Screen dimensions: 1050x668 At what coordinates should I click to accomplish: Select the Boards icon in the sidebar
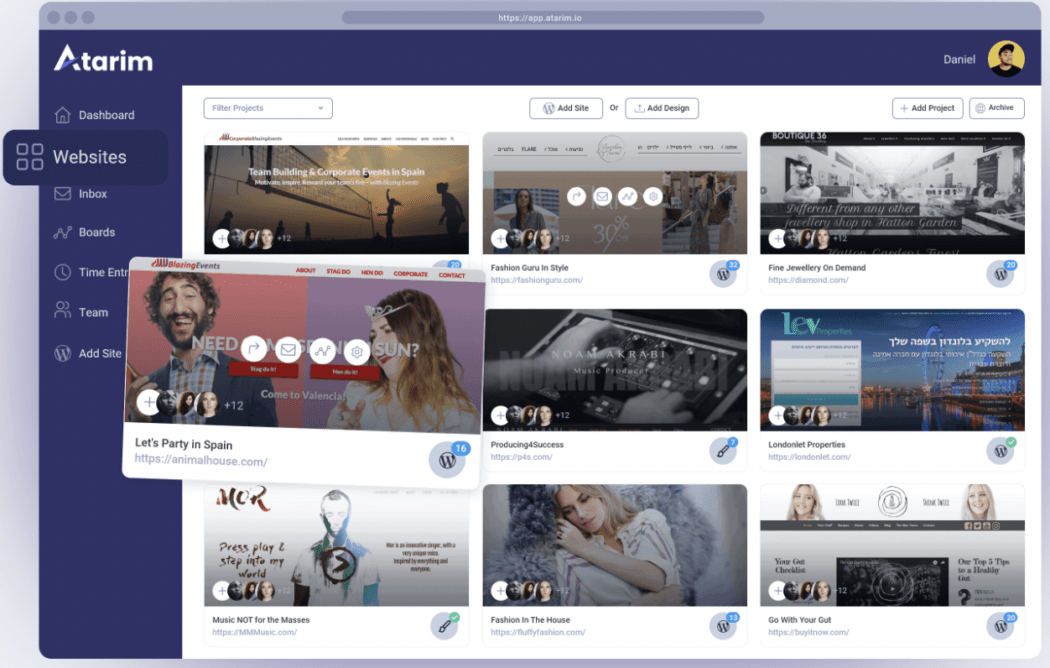pyautogui.click(x=62, y=232)
